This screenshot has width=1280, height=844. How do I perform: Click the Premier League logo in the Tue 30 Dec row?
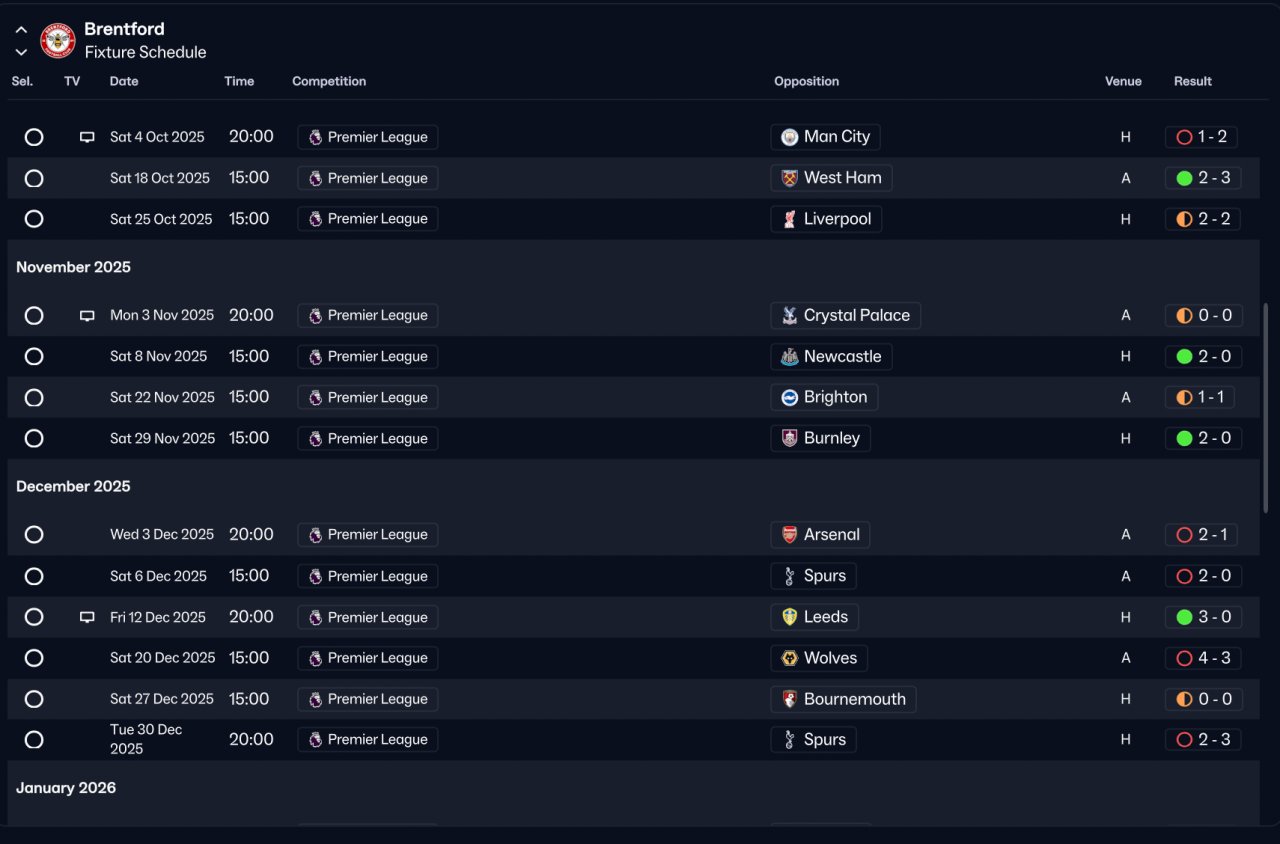click(x=315, y=740)
